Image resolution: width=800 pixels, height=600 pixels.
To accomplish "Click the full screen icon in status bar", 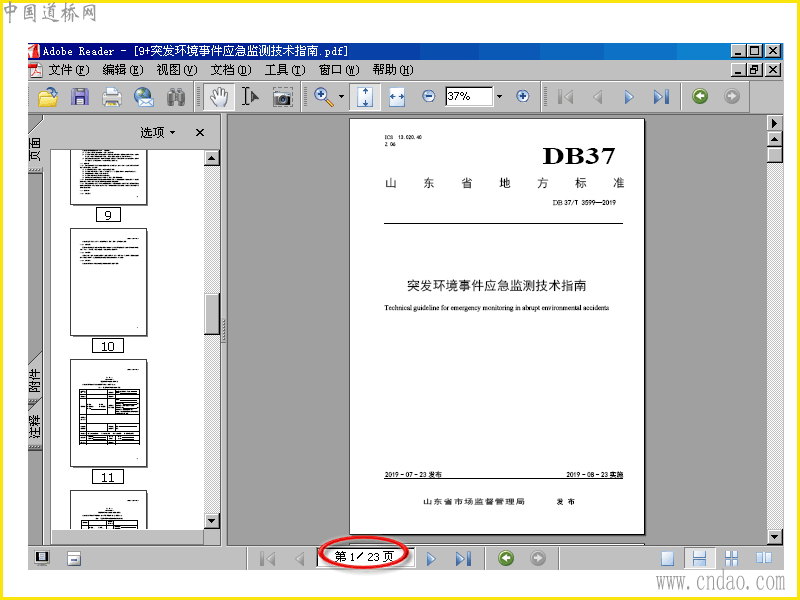I will 42,558.
